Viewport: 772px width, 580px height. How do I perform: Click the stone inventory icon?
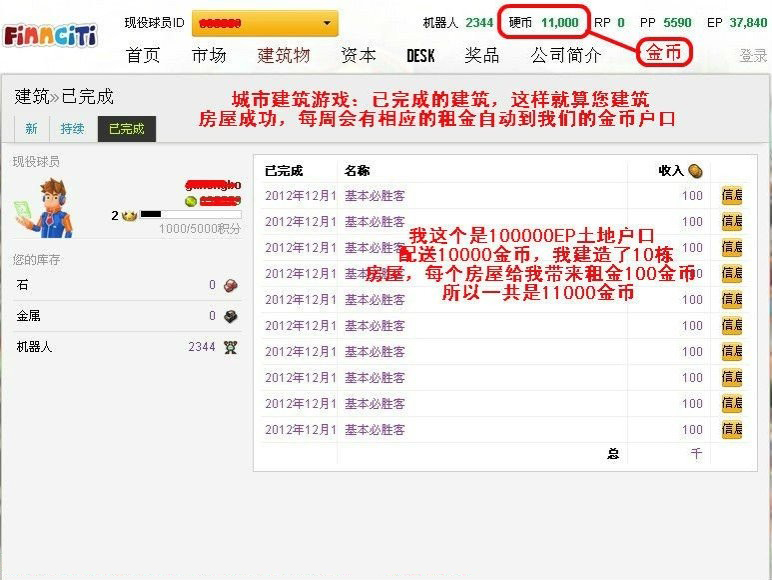(x=230, y=286)
